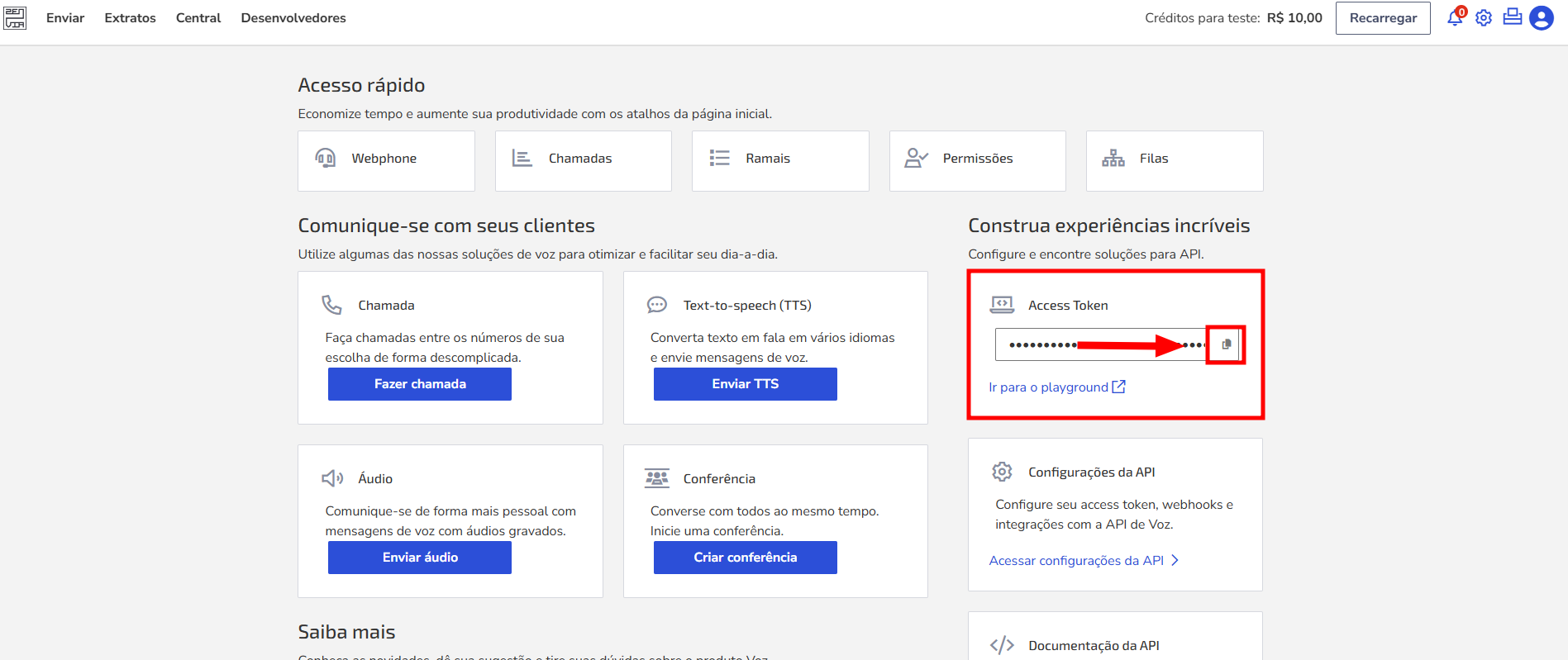The width and height of the screenshot is (1568, 660).
Task: Click the notifications bell icon
Action: point(1455,18)
